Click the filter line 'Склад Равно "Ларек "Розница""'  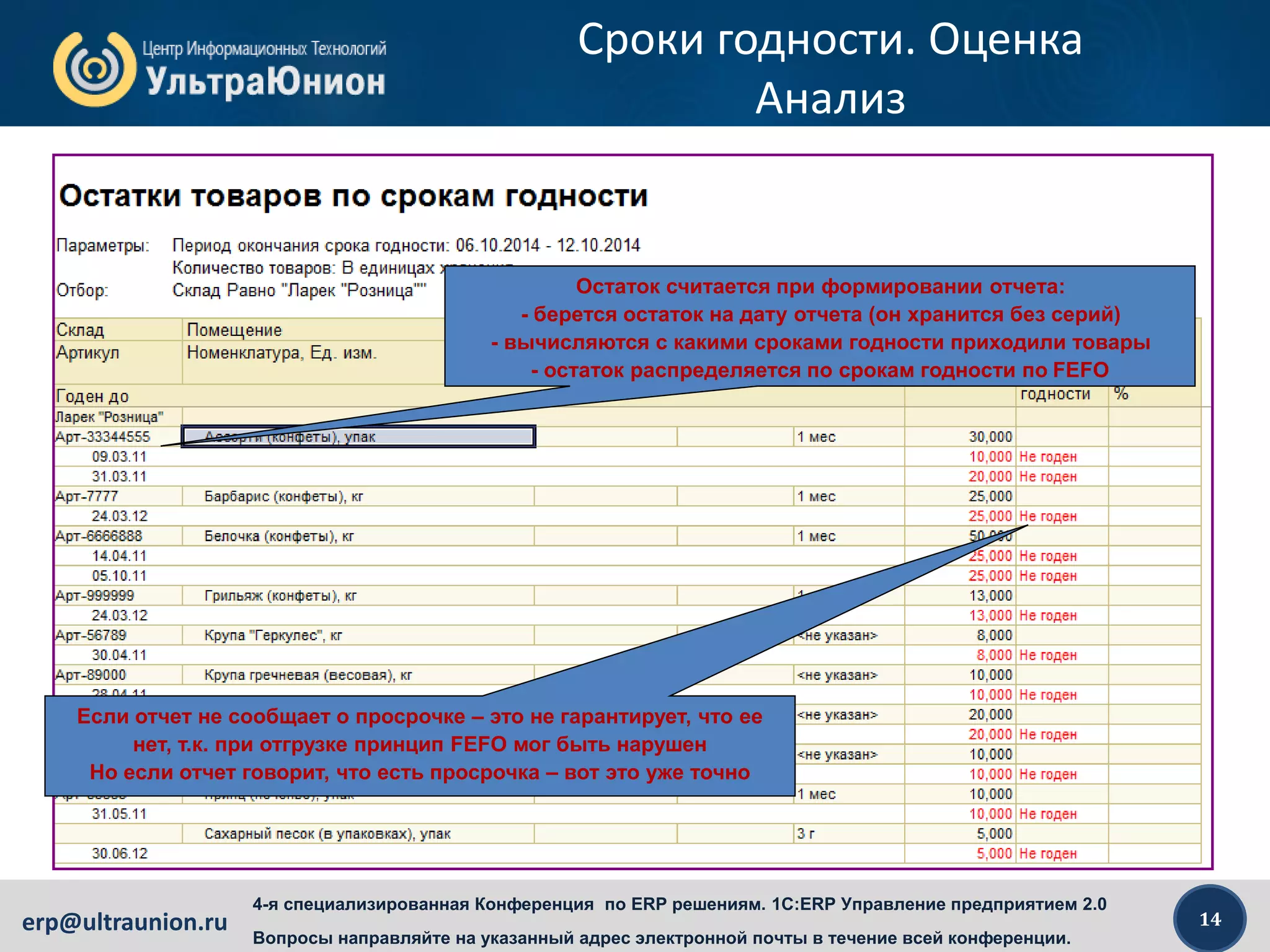pyautogui.click(x=299, y=290)
